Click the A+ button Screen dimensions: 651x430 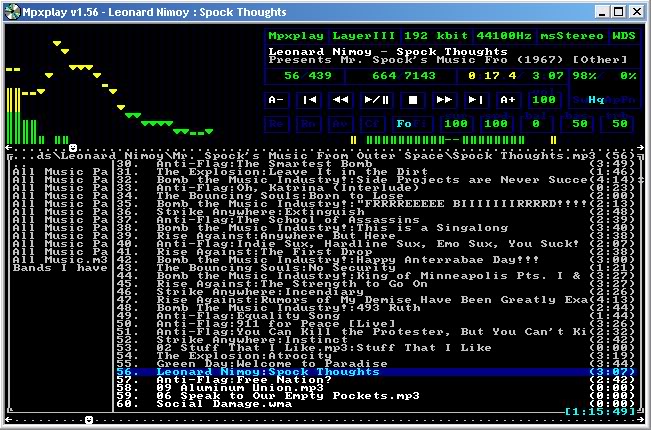pos(509,100)
